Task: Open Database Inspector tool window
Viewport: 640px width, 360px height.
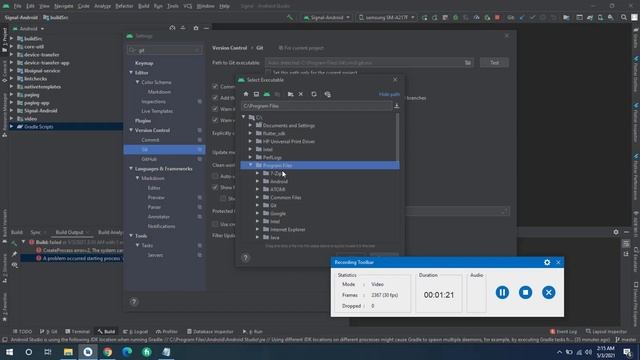Action: point(210,331)
